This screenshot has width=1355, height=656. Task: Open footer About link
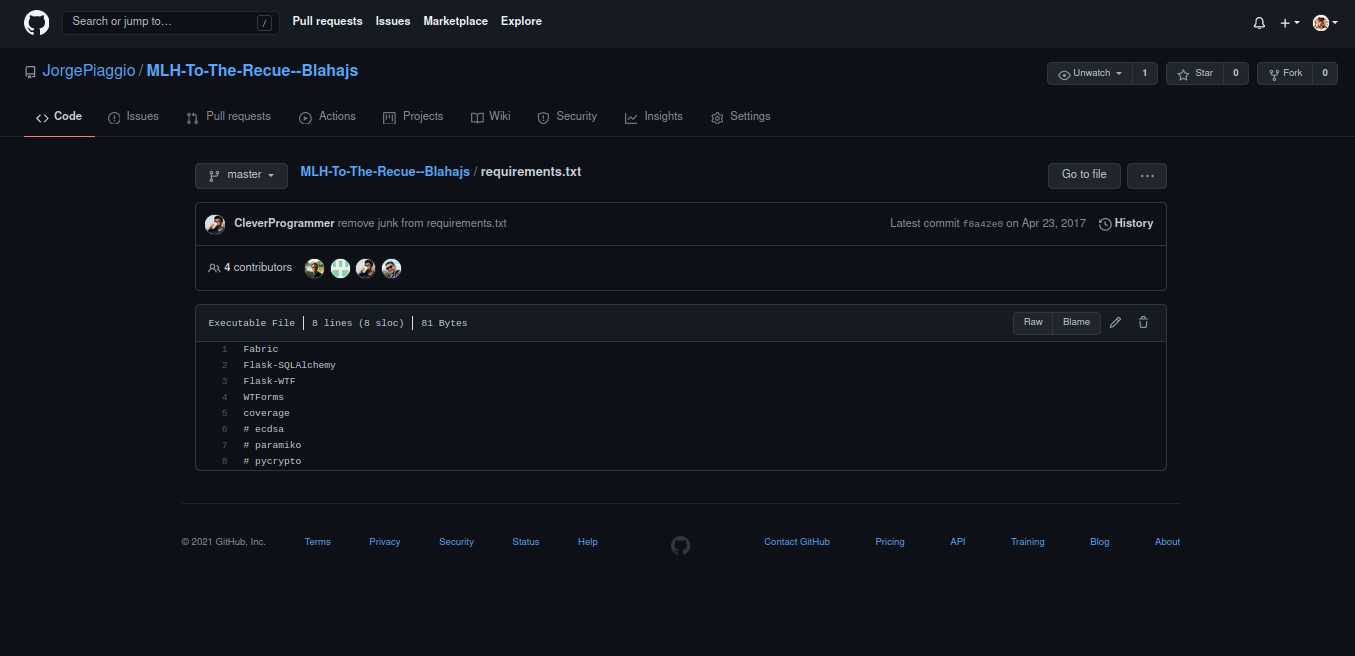click(x=1168, y=542)
